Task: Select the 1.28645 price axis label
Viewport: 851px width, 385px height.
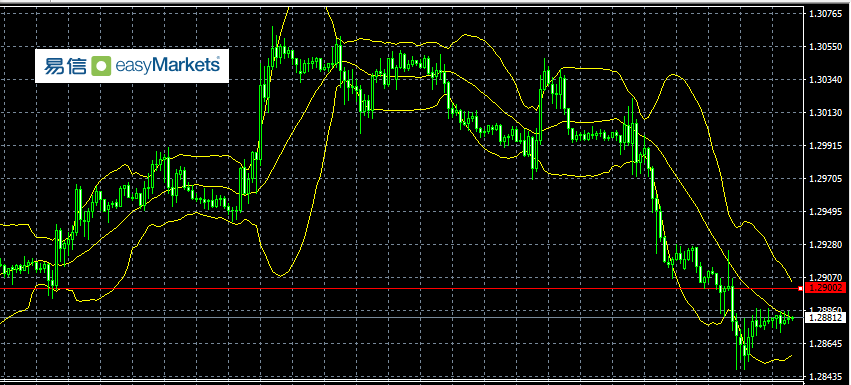Action: (x=825, y=344)
